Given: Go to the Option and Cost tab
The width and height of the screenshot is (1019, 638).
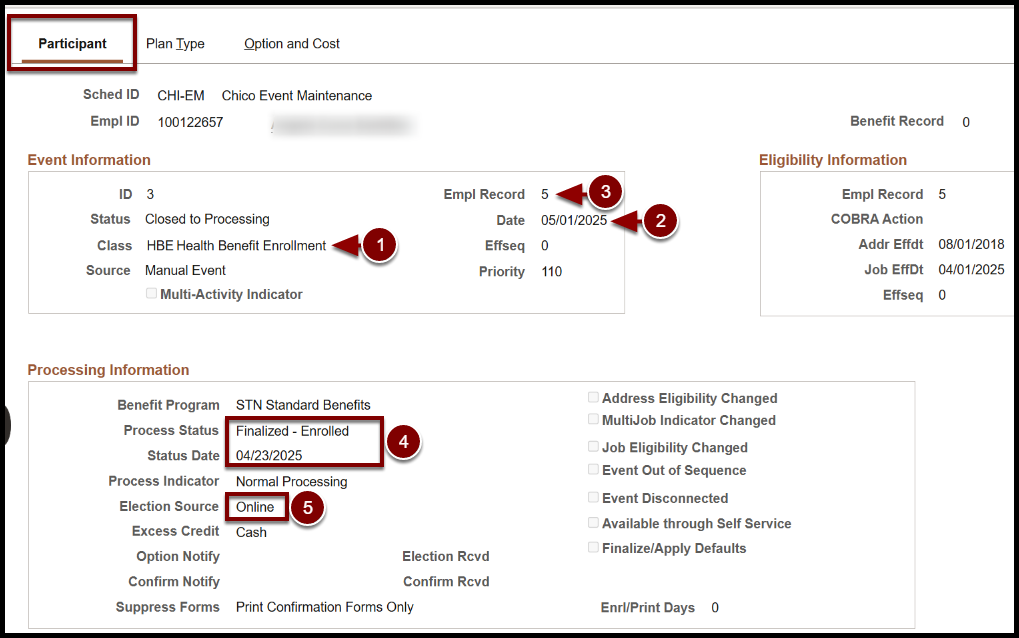Looking at the screenshot, I should (x=292, y=44).
